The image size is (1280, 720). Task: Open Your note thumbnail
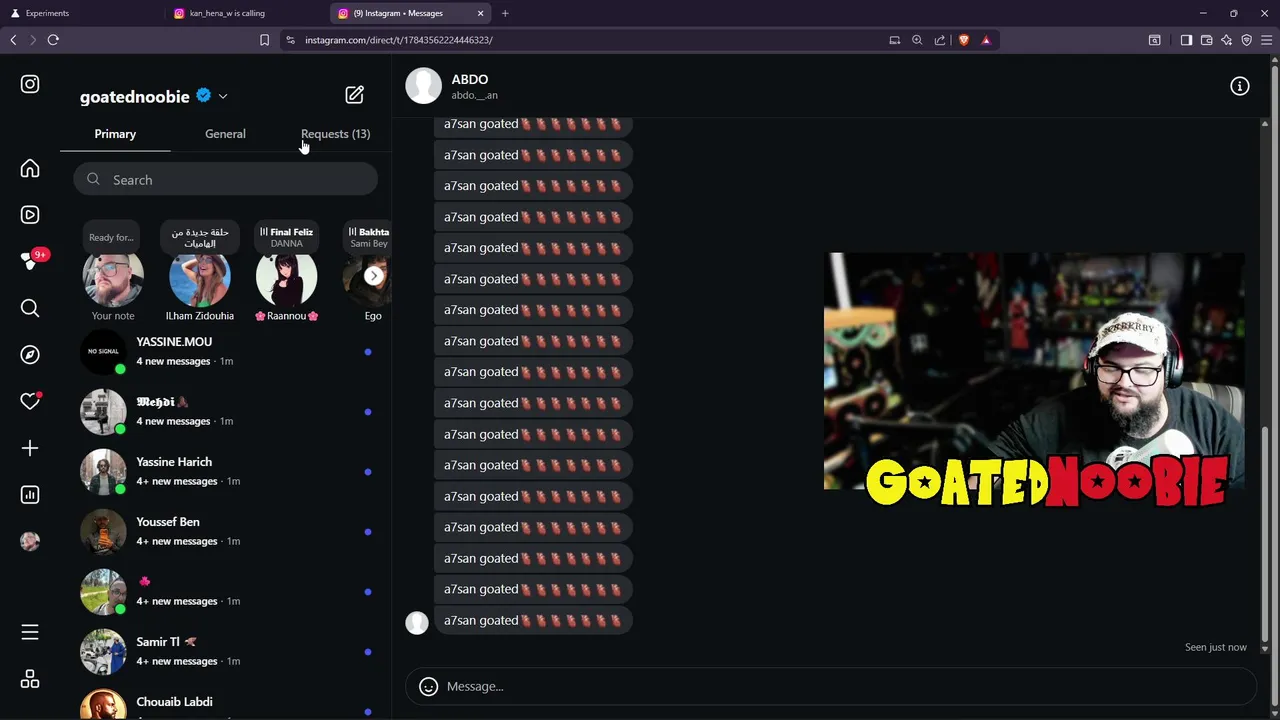click(x=113, y=277)
